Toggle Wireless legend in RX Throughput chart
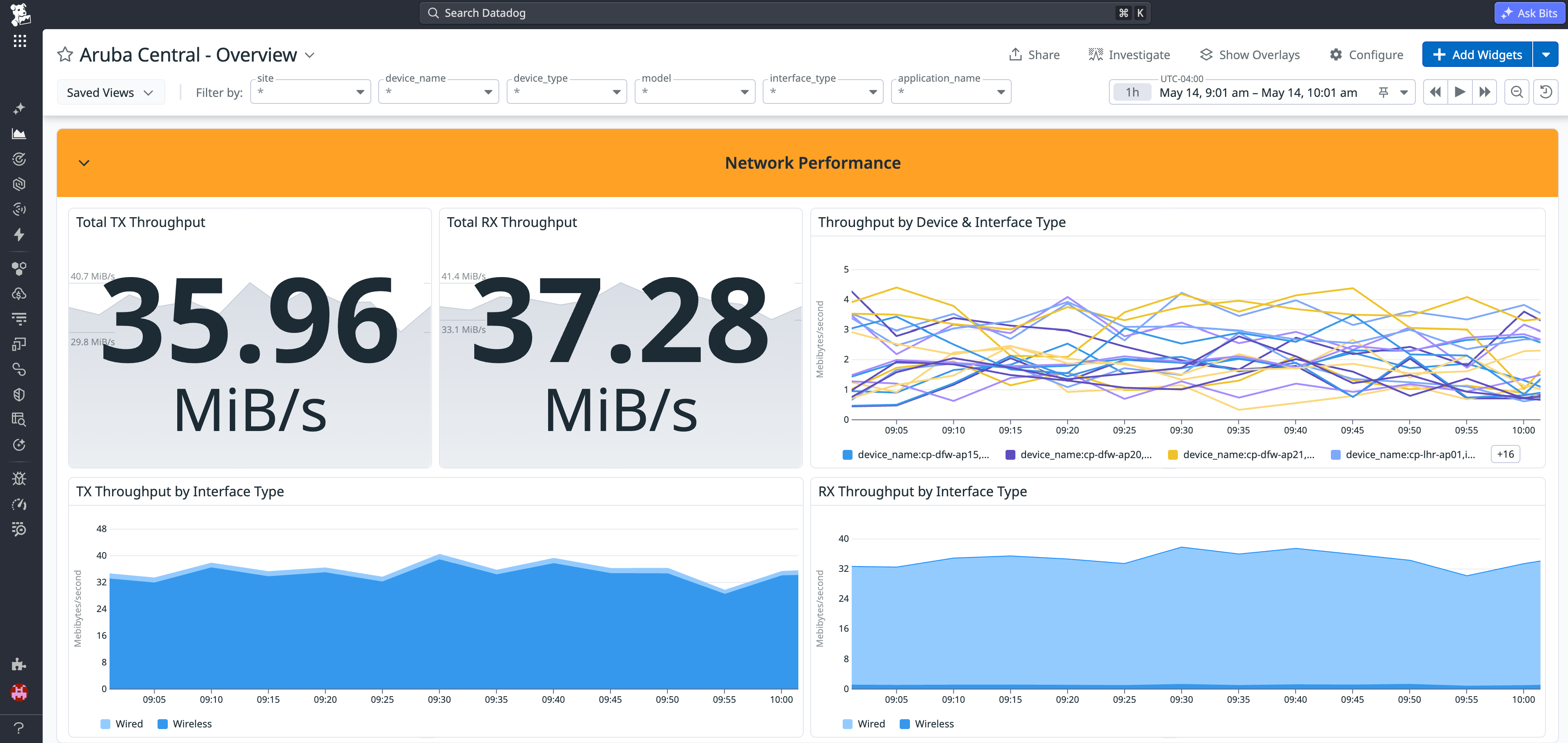The image size is (1568, 743). click(x=926, y=724)
